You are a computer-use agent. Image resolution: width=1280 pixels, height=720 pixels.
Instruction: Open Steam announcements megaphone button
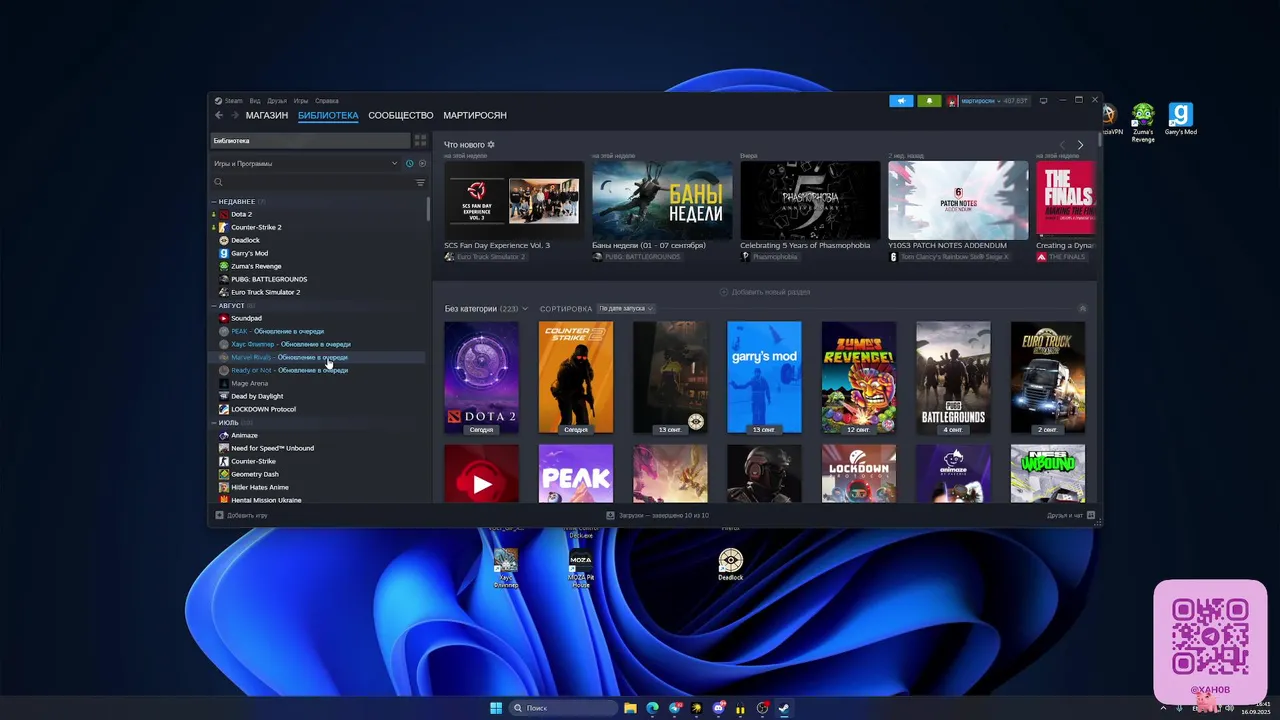[x=901, y=101]
